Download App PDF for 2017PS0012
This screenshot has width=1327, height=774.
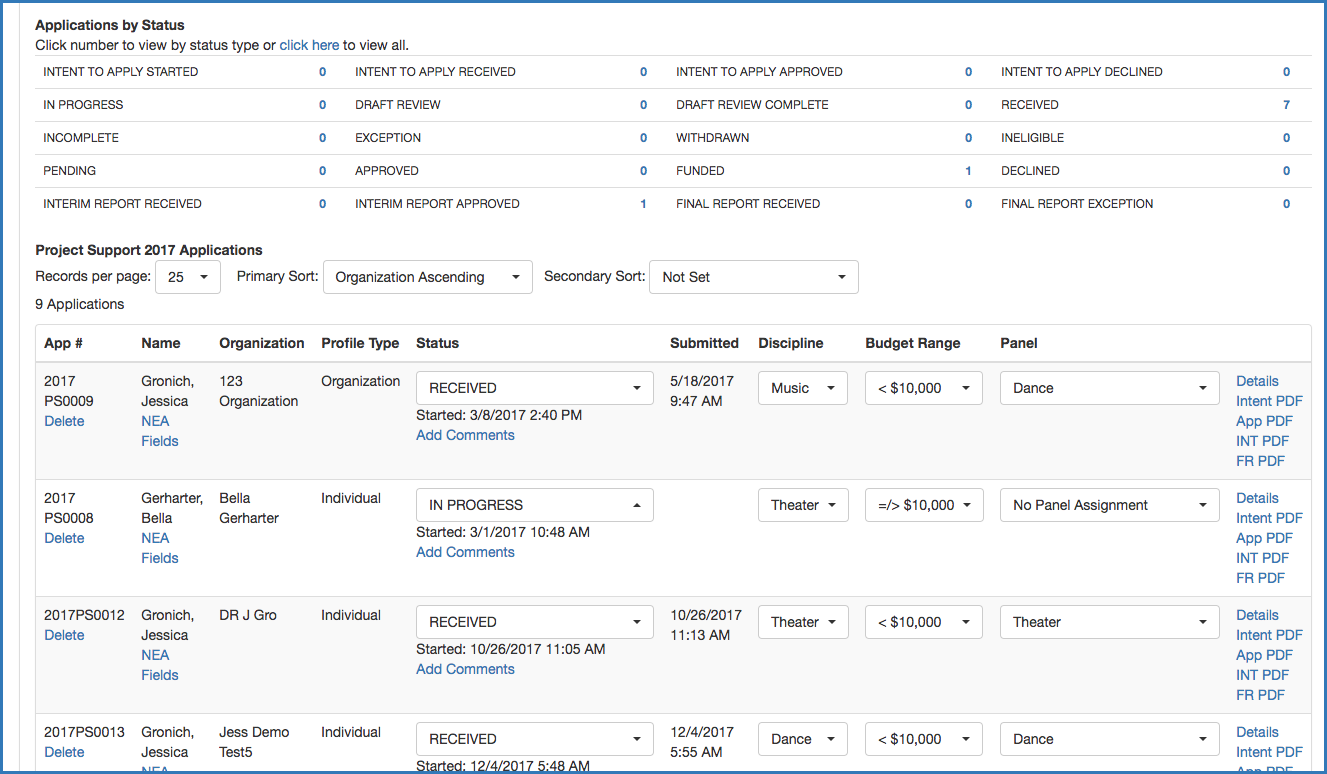click(x=1264, y=655)
